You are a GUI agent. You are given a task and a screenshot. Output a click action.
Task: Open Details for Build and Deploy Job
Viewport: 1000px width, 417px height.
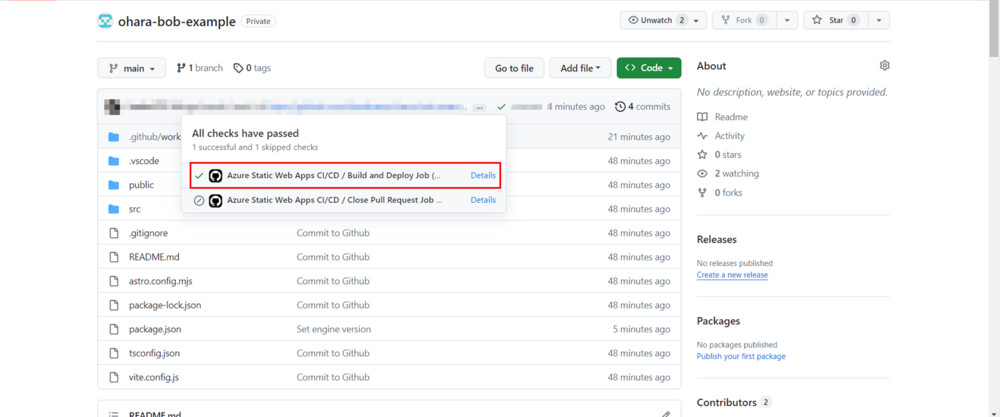(x=483, y=175)
